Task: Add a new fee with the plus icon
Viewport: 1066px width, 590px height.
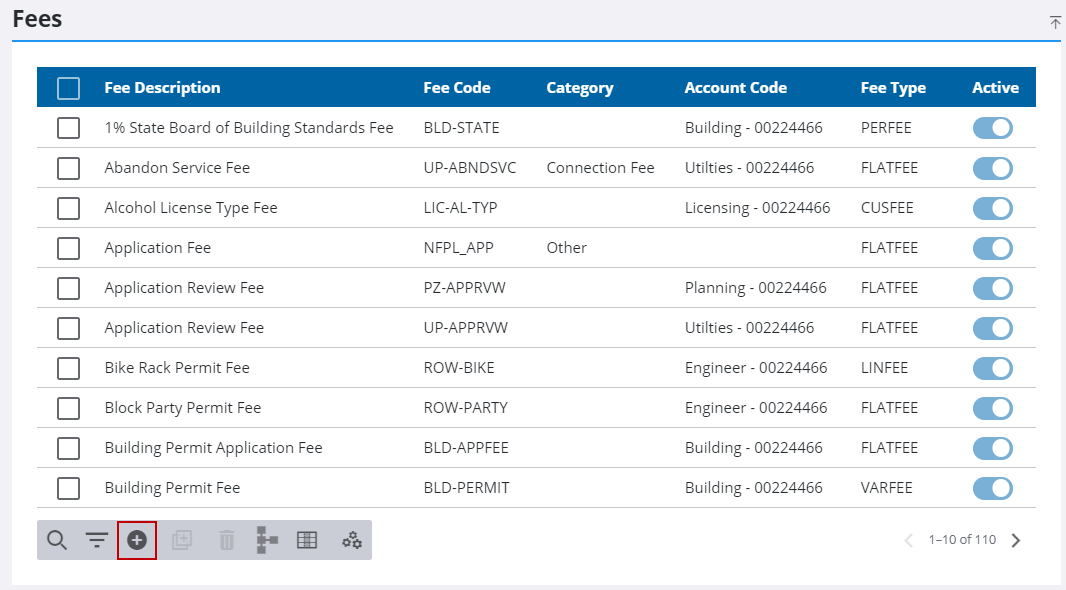Action: coord(137,540)
